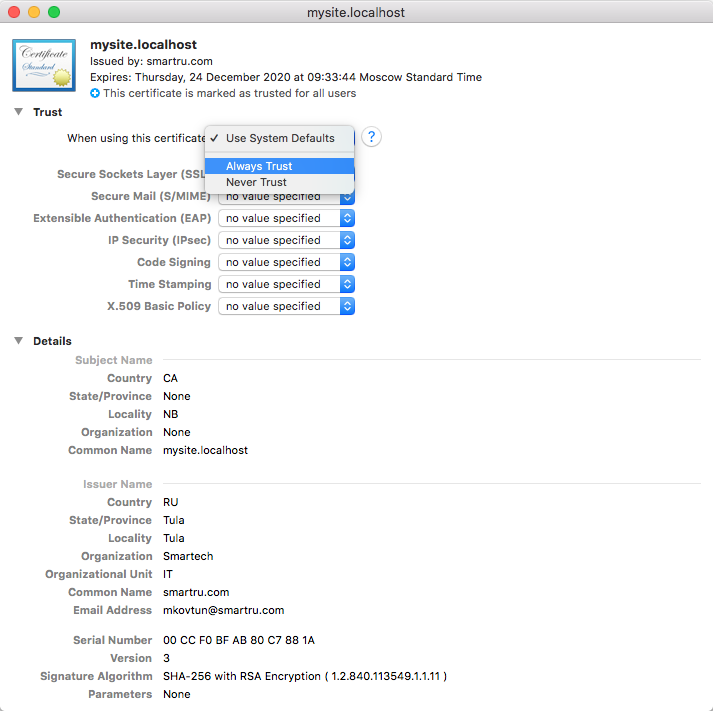713x711 pixels.
Task: Click 'Issued by: smartru.com' text
Action: click(151, 61)
